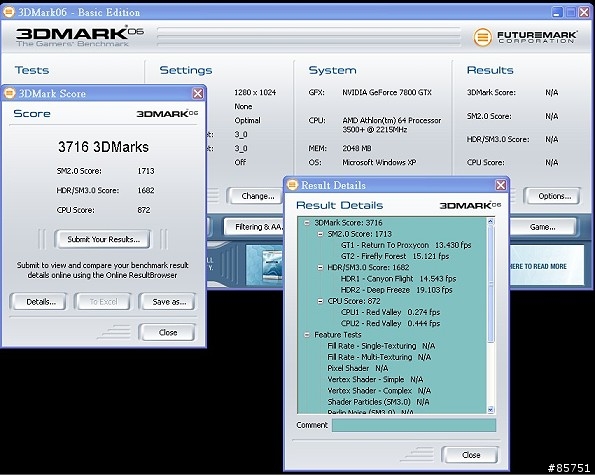
Task: Open Details in 3DMark Score window
Action: coord(39,302)
